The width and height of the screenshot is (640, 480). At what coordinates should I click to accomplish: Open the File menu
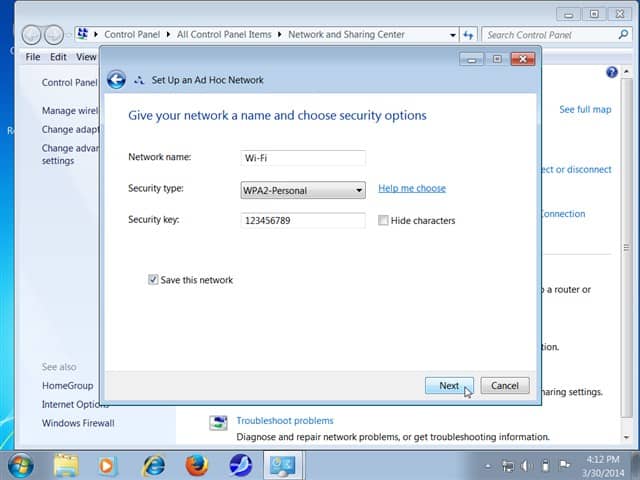click(x=33, y=57)
